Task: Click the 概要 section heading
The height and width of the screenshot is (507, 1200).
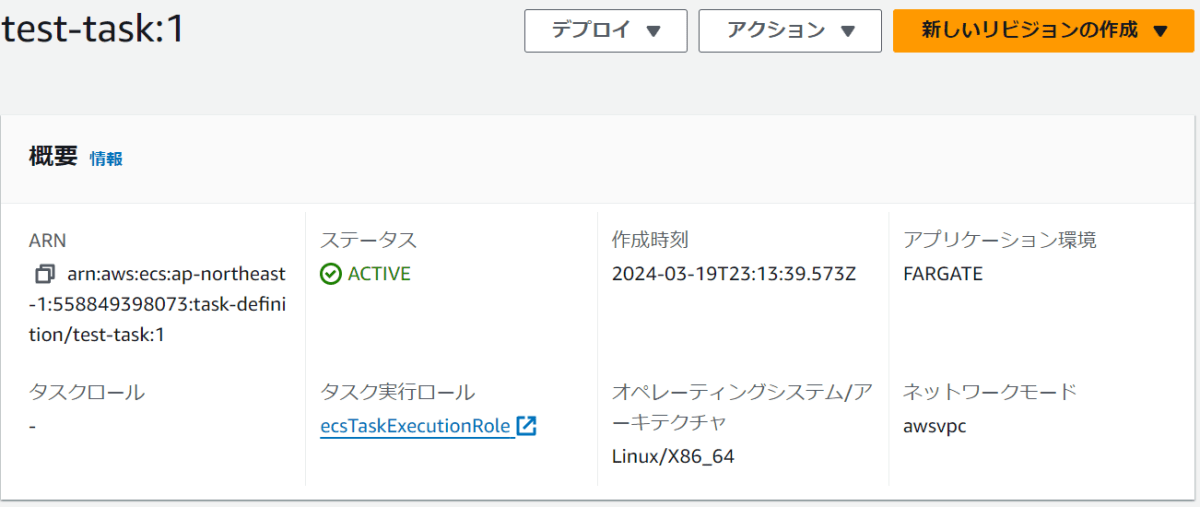Action: 53,157
